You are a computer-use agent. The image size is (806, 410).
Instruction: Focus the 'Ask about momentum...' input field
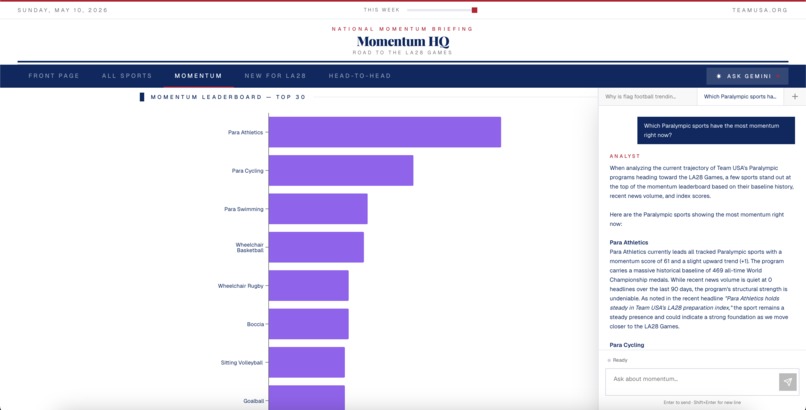tap(692, 382)
